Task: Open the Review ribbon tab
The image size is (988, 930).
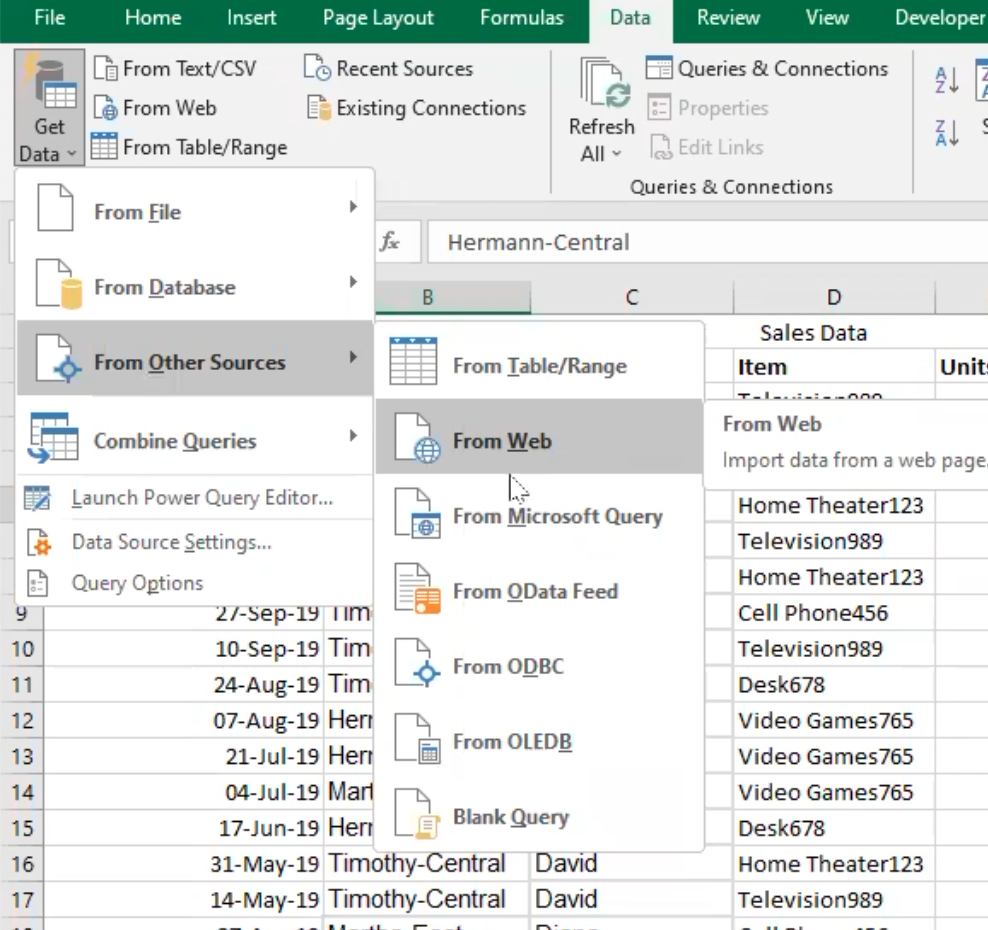Action: point(727,17)
